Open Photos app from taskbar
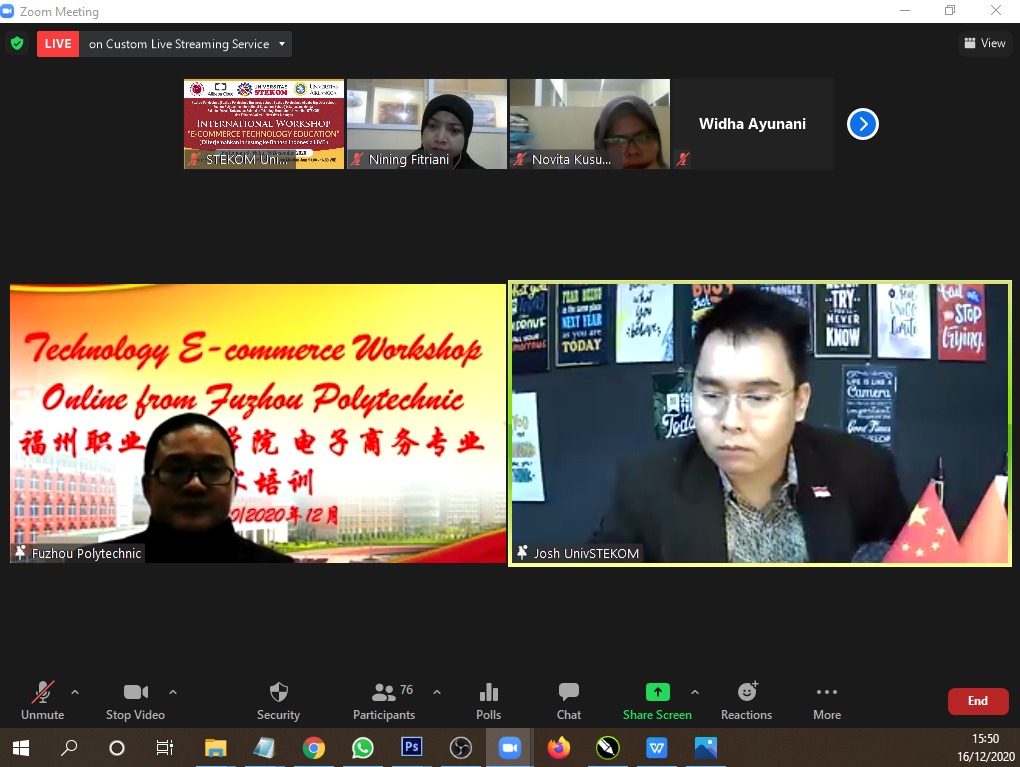The width and height of the screenshot is (1020, 767). point(706,748)
